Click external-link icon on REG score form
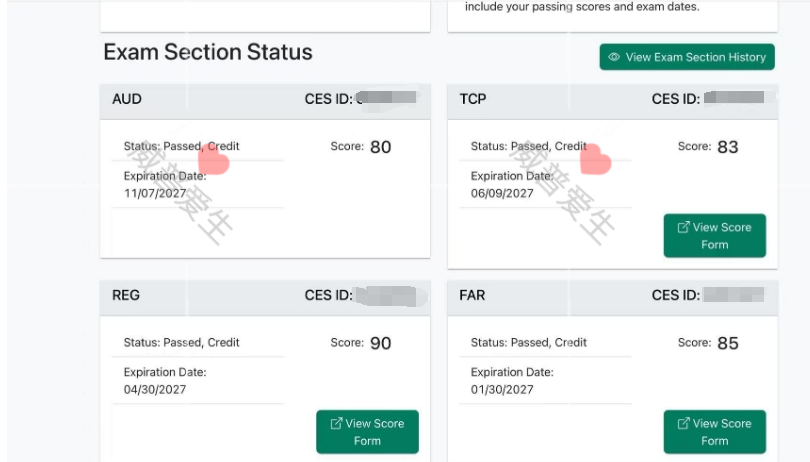Image resolution: width=810 pixels, height=462 pixels. point(336,423)
